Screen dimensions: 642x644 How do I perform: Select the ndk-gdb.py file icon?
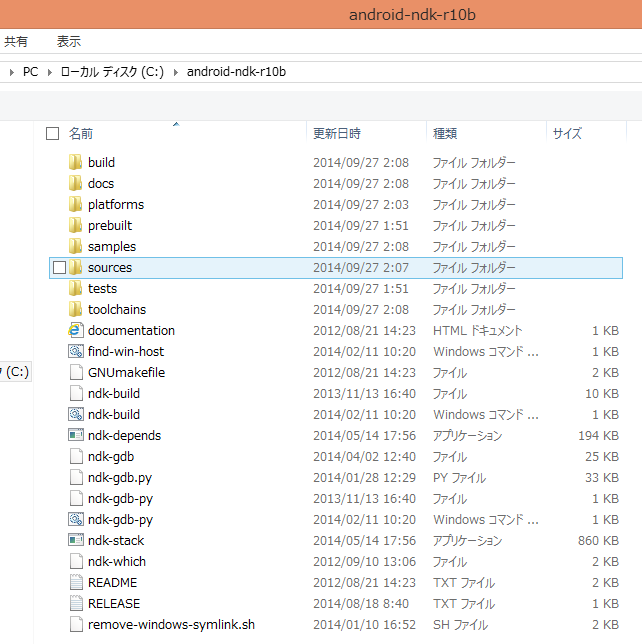pos(76,477)
